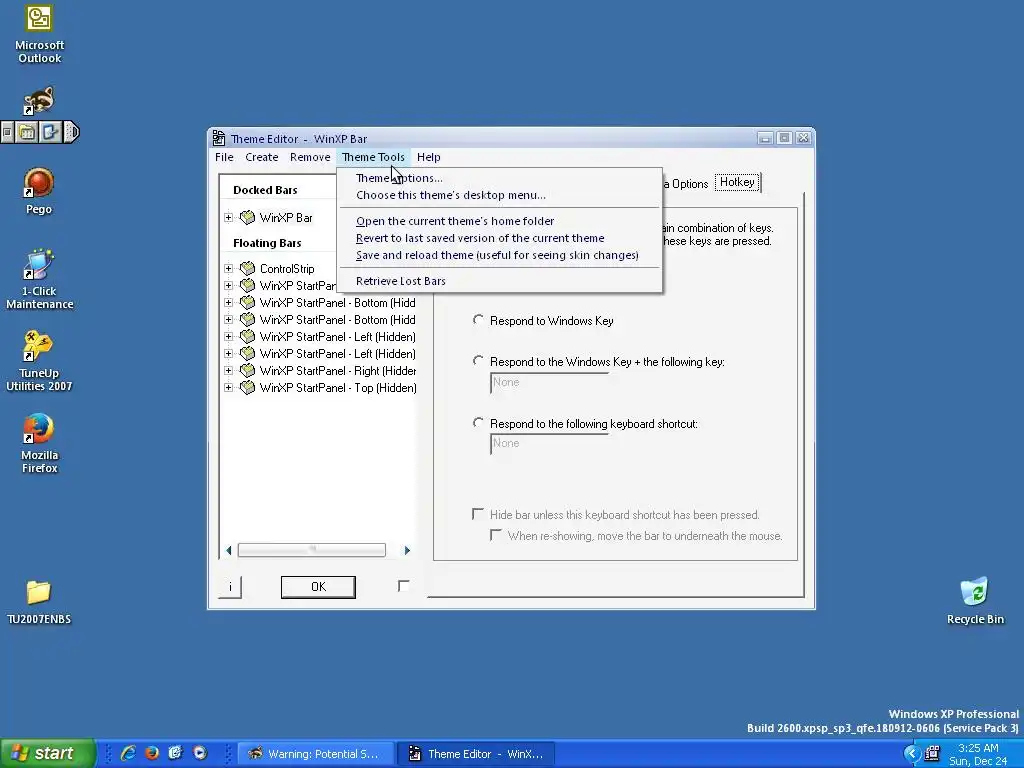
Task: Click the small square button on the floating strip
Action: pyautogui.click(x=7, y=133)
